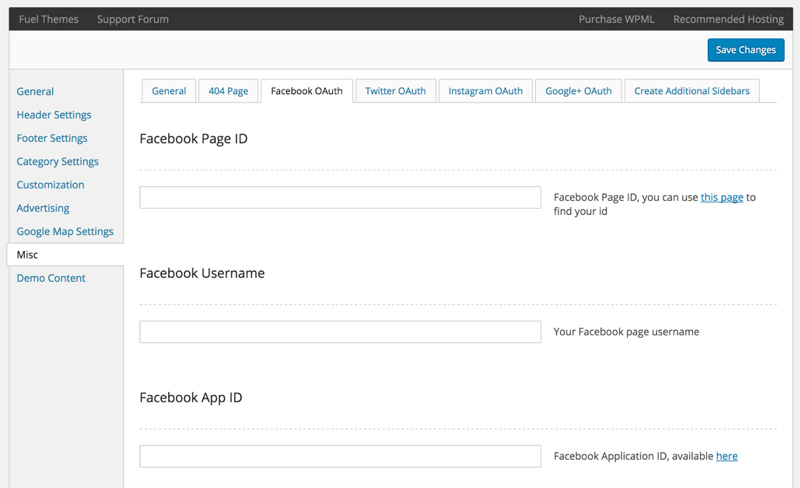The image size is (800, 488).
Task: Open Customization in the sidebar
Action: (x=50, y=185)
